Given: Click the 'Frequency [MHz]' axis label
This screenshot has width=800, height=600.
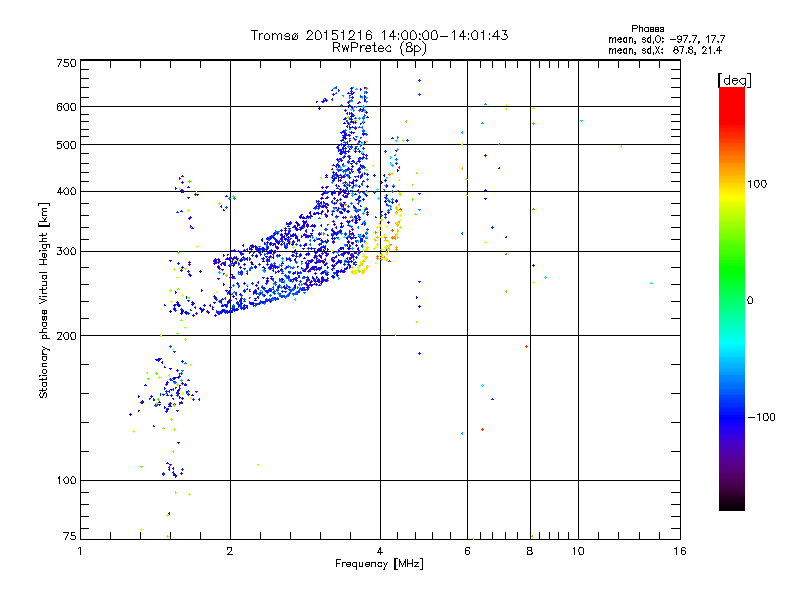Looking at the screenshot, I should click(379, 564).
